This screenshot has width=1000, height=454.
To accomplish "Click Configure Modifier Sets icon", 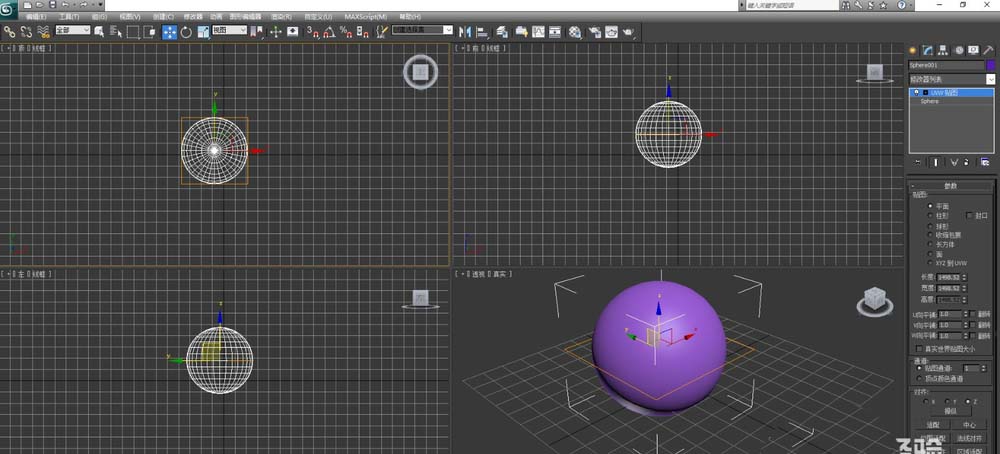I will [985, 162].
